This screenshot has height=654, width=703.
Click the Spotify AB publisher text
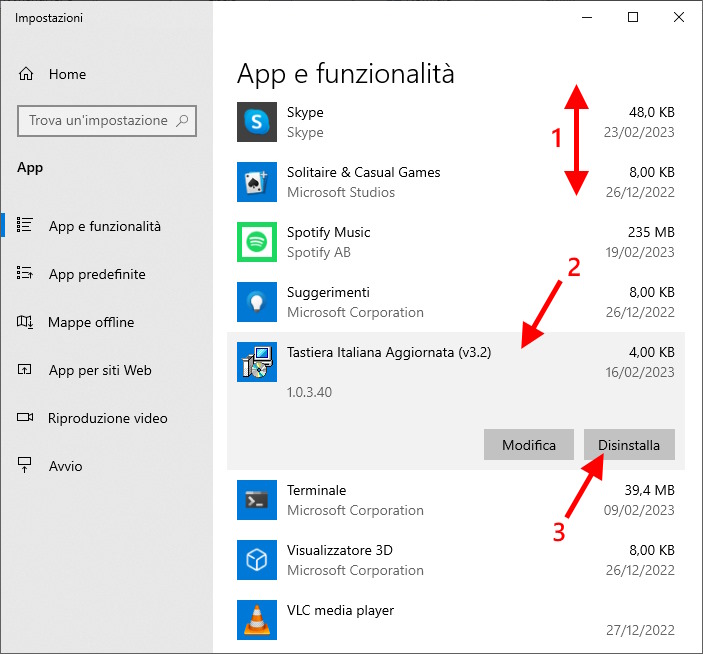click(x=319, y=252)
